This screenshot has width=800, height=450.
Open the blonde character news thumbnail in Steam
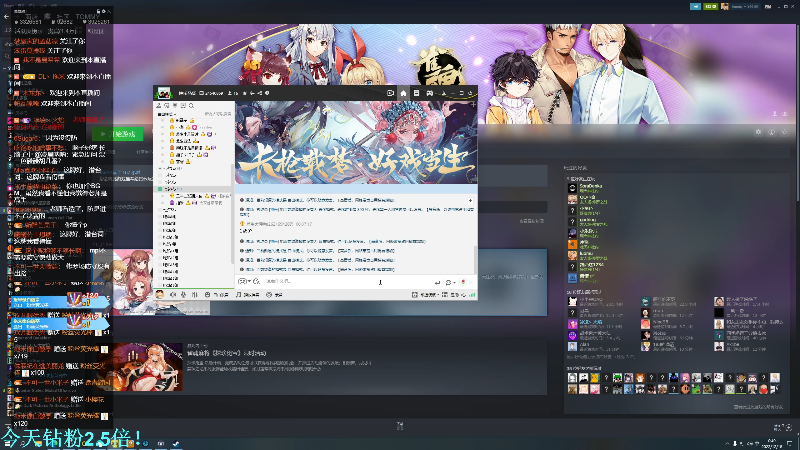[x=147, y=366]
